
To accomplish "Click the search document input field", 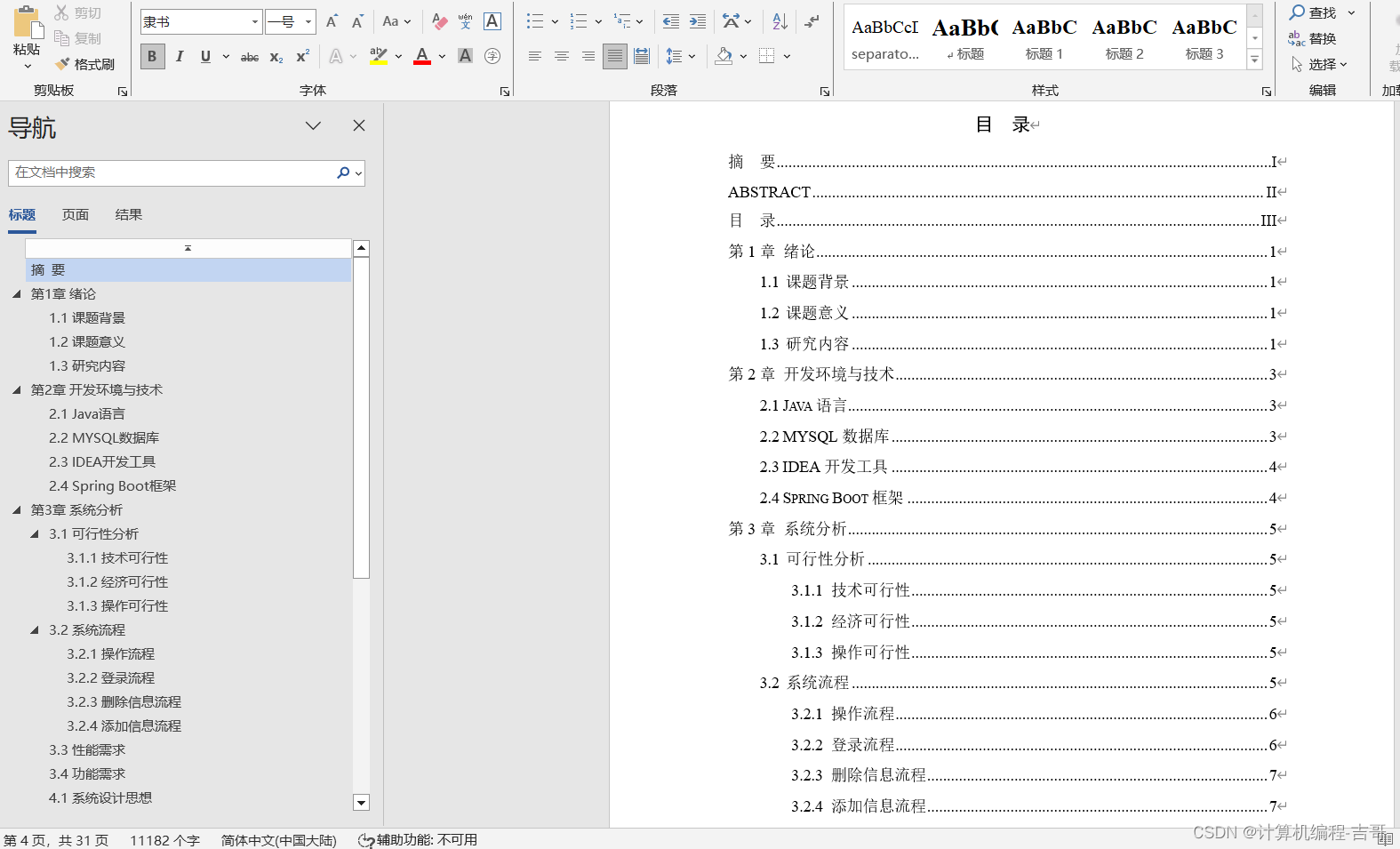I will 173,172.
